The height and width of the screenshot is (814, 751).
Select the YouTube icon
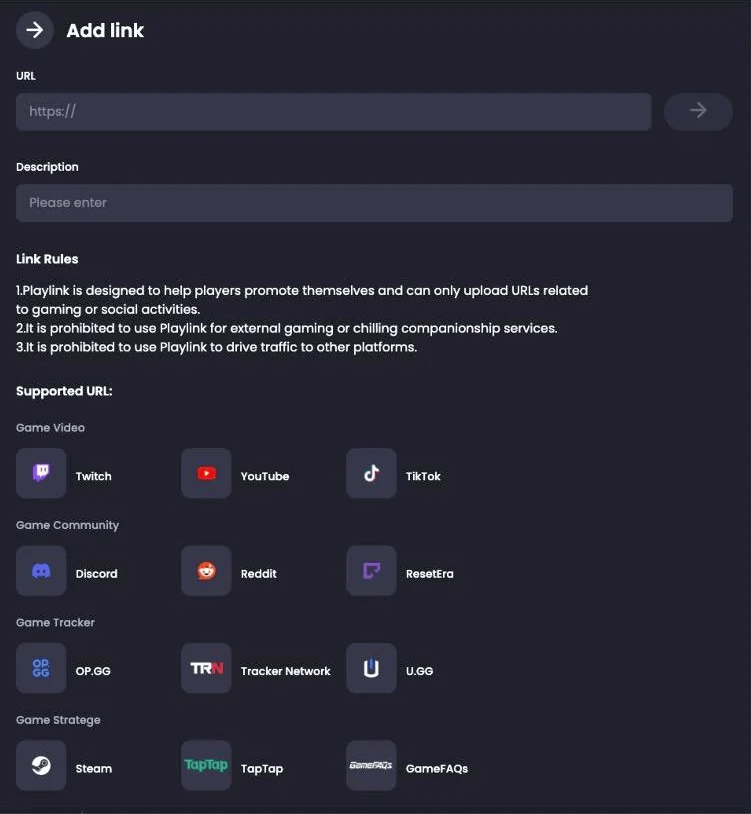tap(206, 474)
